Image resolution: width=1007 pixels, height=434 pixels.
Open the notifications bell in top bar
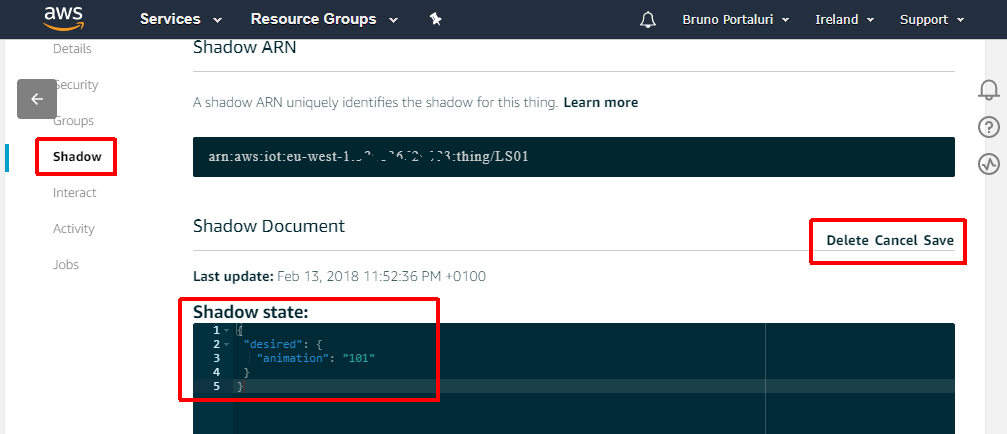648,20
